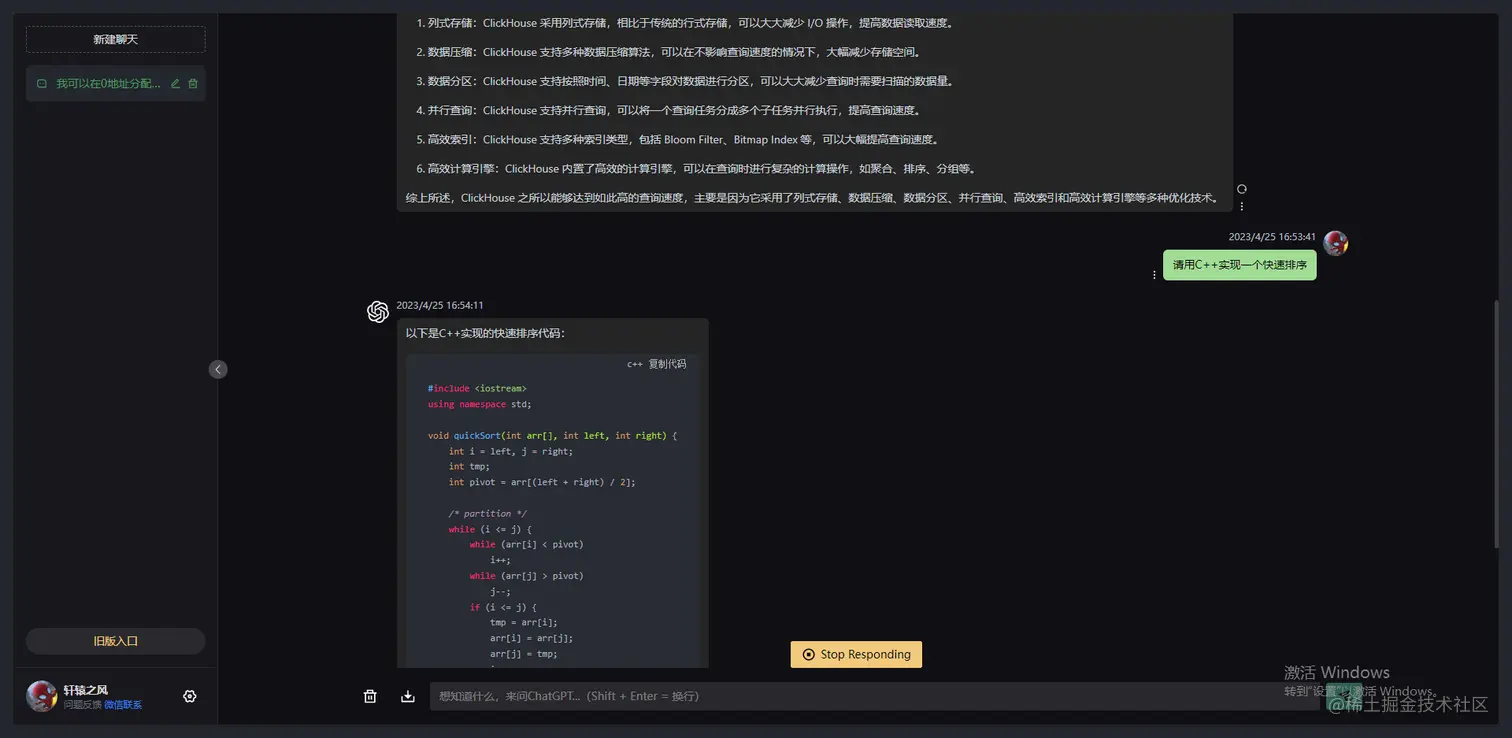Regenerate the ClickHouse answer with refresh icon
Screen dimensions: 1512x738
coord(1242,189)
